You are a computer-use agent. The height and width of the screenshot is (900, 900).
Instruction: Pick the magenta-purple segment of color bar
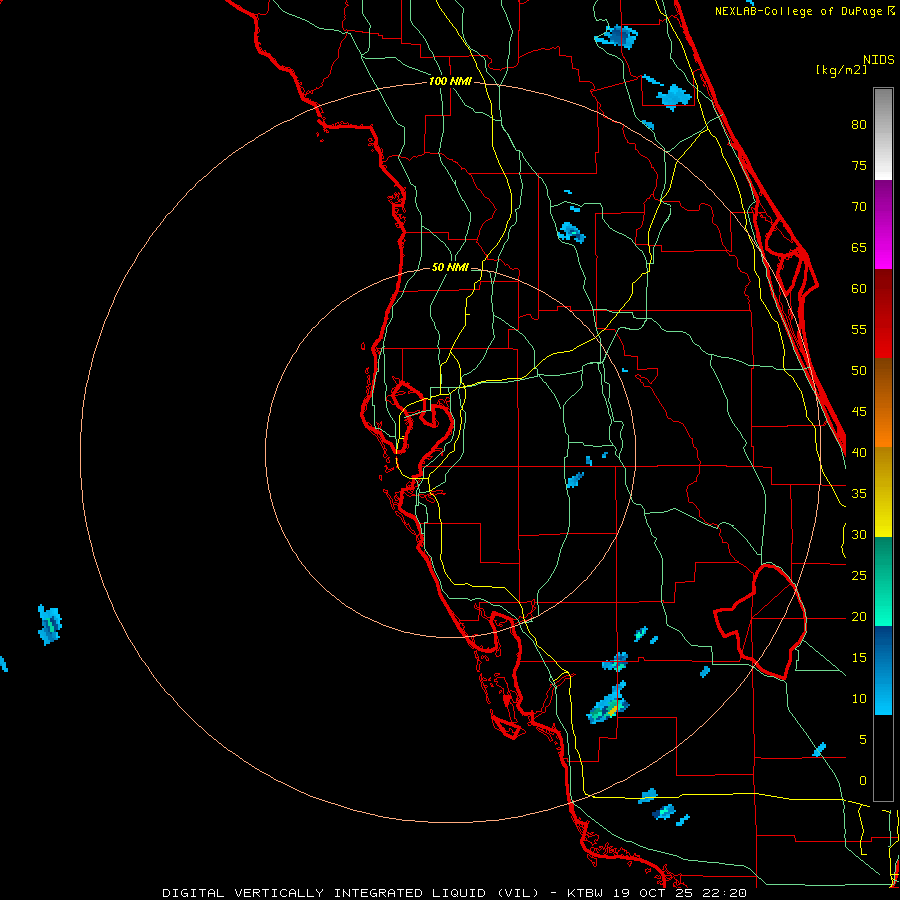(x=883, y=225)
